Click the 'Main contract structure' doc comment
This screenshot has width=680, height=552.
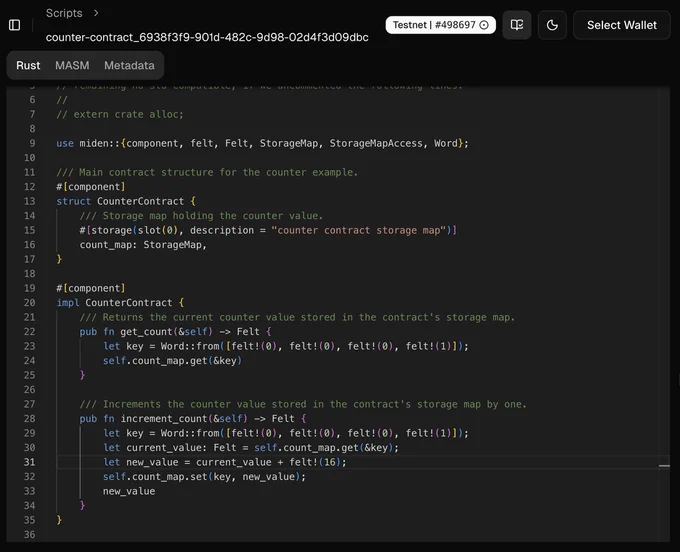(x=207, y=173)
